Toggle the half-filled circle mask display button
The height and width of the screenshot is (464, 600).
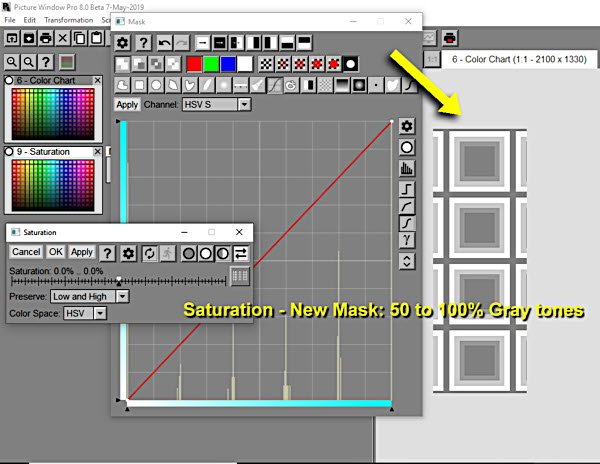point(222,253)
